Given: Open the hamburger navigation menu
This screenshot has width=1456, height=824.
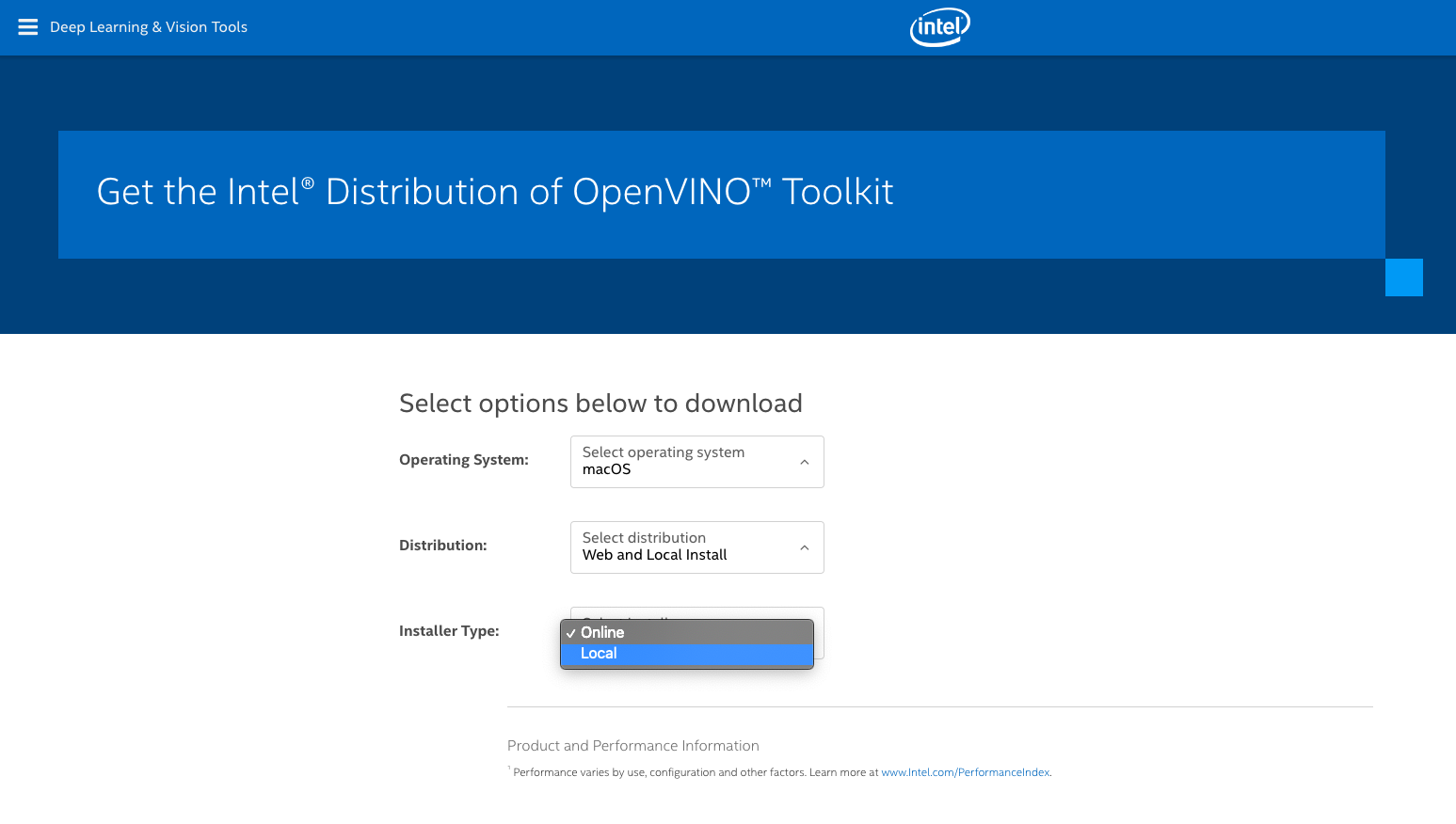Looking at the screenshot, I should click(x=27, y=26).
